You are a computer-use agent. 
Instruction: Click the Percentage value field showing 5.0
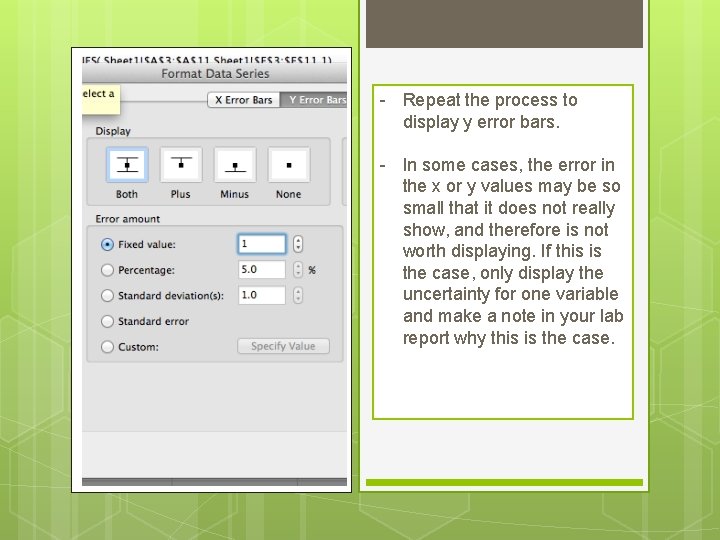point(262,270)
